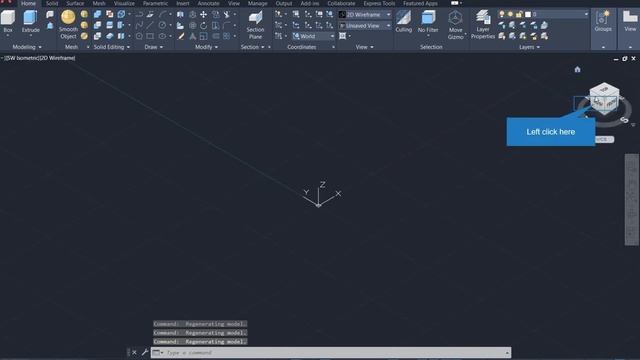The image size is (640, 360).
Task: Open the World UCS dropdown
Action: coord(313,36)
